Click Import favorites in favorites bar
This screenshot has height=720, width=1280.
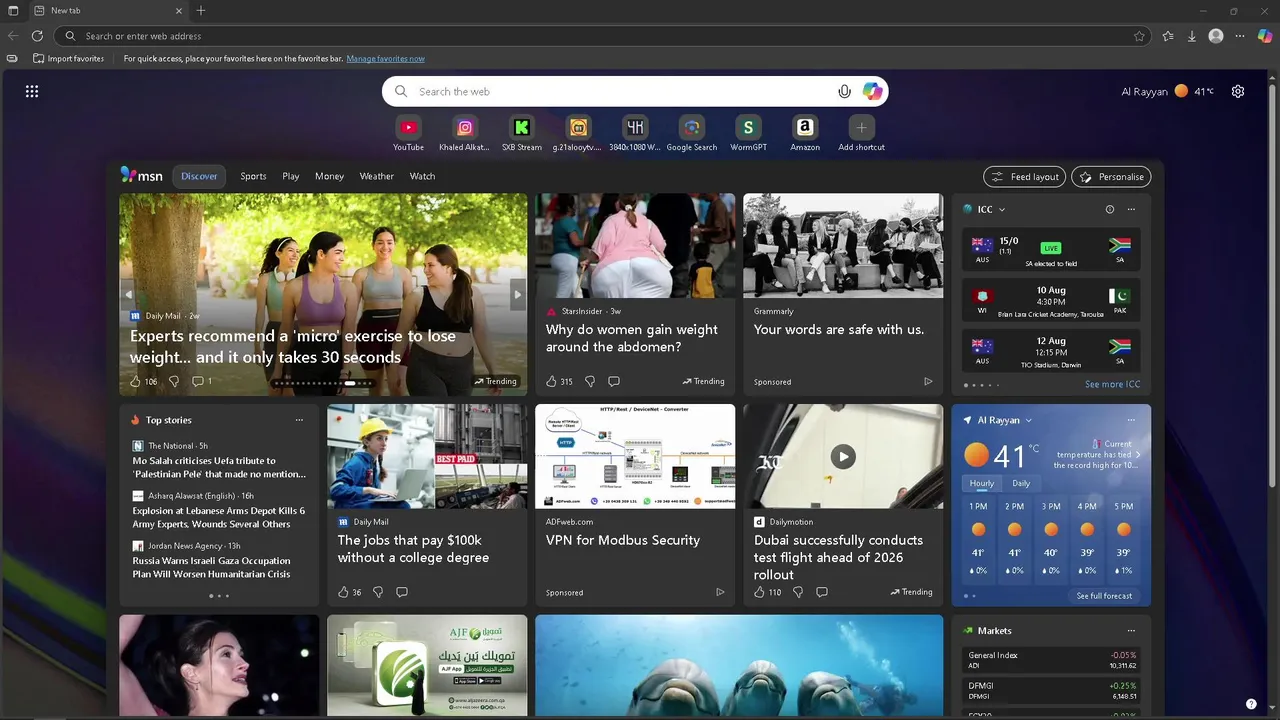click(68, 59)
